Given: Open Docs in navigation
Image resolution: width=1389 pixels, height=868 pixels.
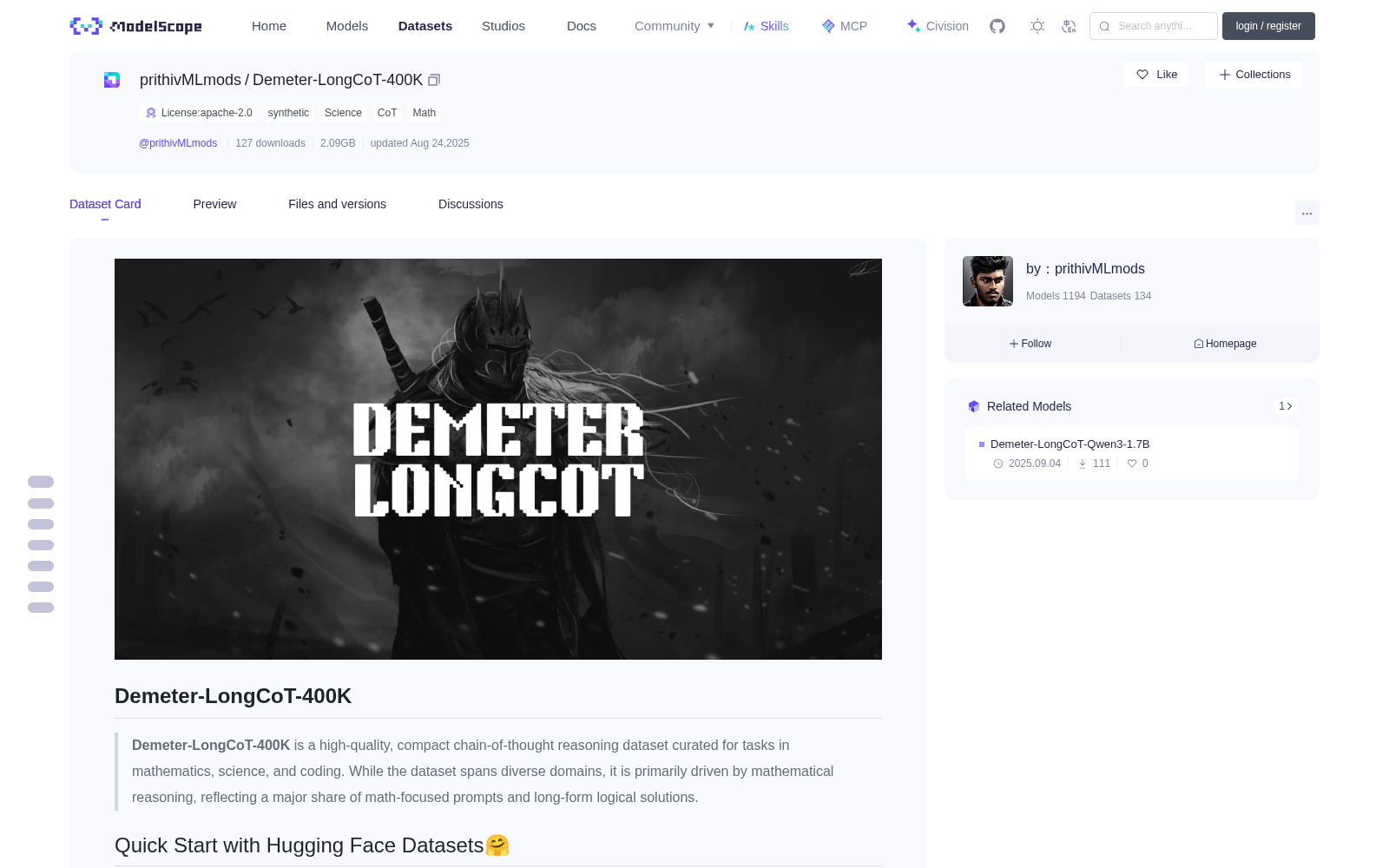Looking at the screenshot, I should click(582, 26).
